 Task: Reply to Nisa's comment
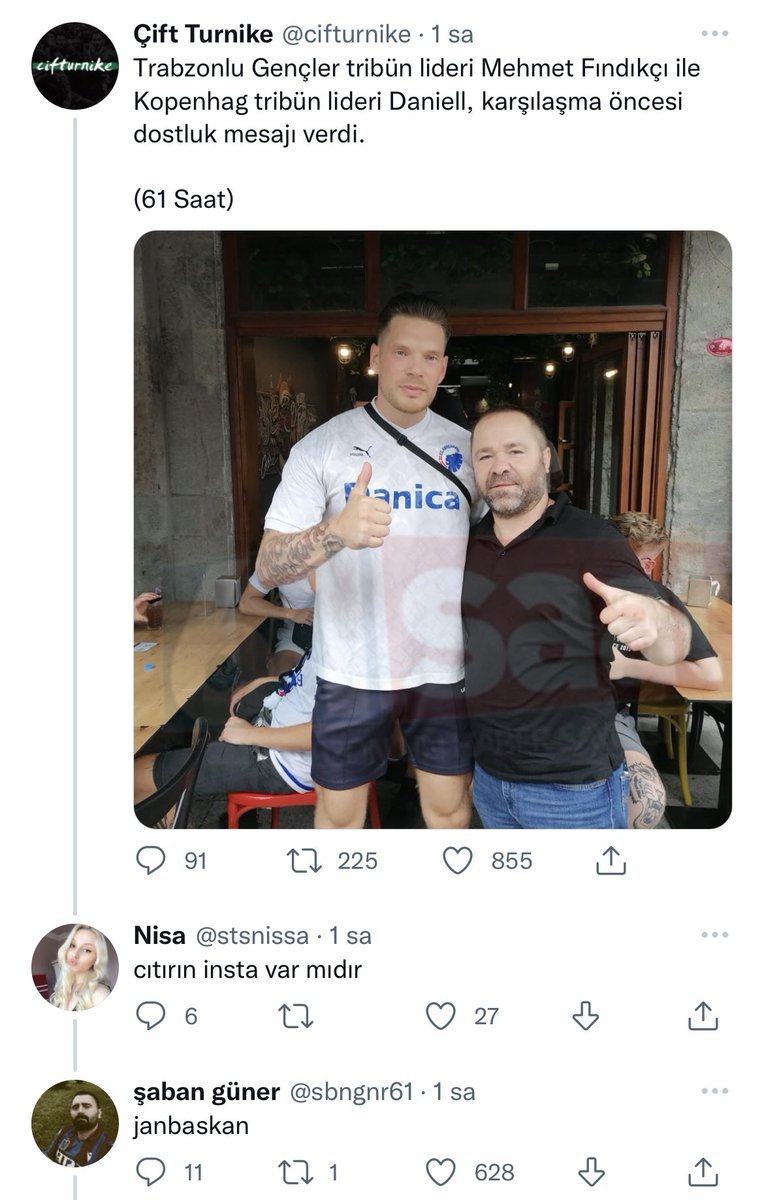pyautogui.click(x=151, y=1016)
